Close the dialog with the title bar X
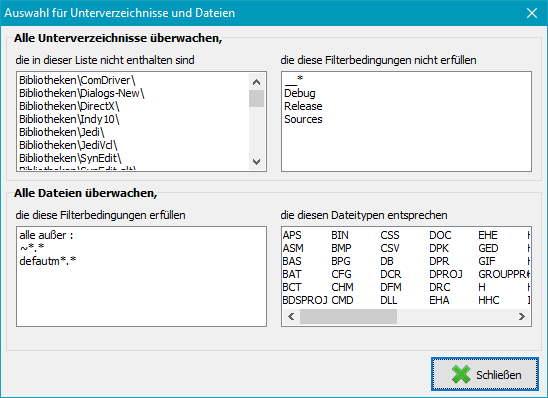548x398 pixels. pyautogui.click(x=532, y=13)
